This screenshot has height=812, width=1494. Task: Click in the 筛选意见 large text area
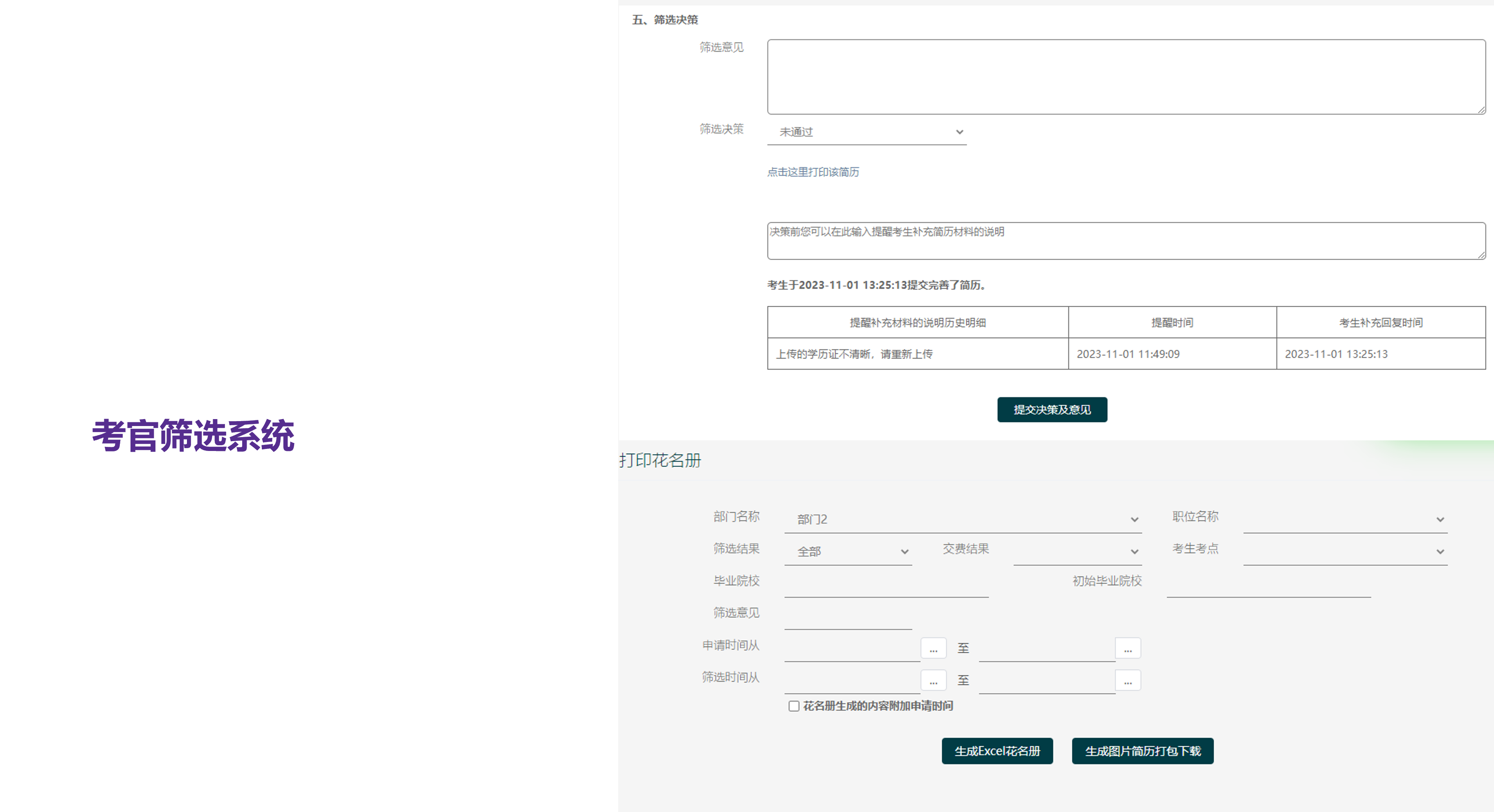click(x=1126, y=76)
